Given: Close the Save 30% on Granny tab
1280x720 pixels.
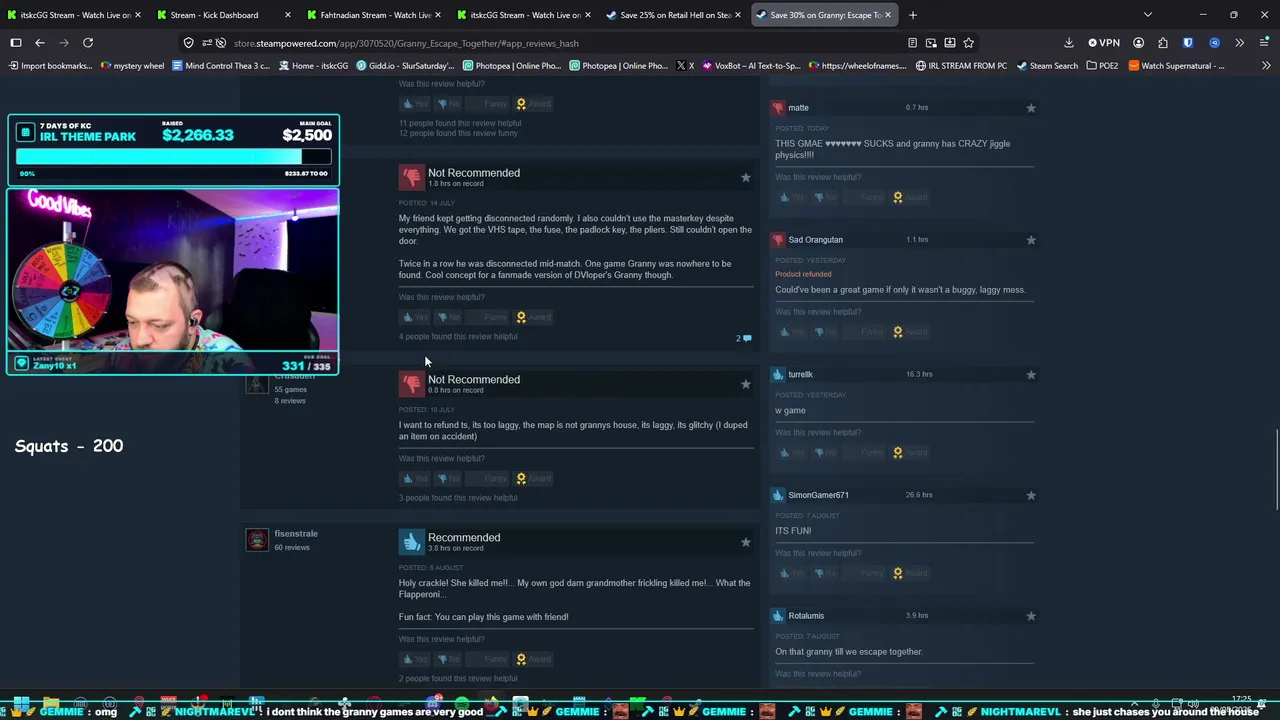Looking at the screenshot, I should [888, 15].
